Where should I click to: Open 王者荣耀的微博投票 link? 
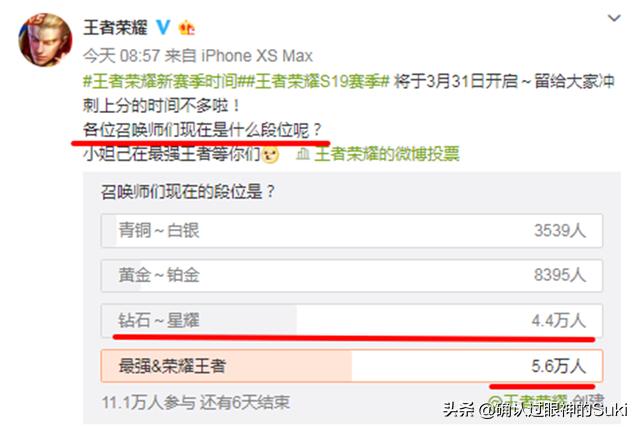pos(387,154)
